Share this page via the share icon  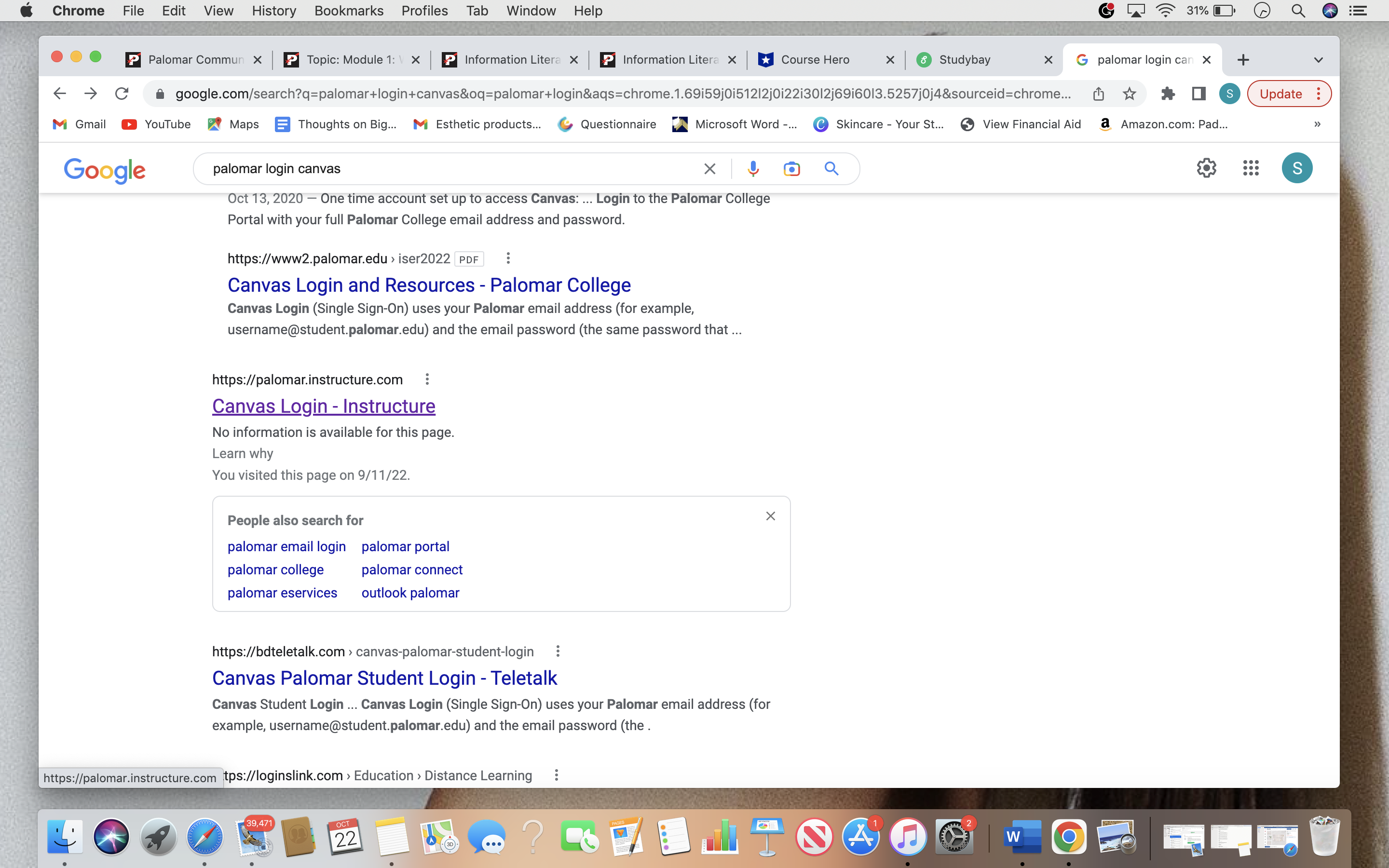(x=1098, y=94)
